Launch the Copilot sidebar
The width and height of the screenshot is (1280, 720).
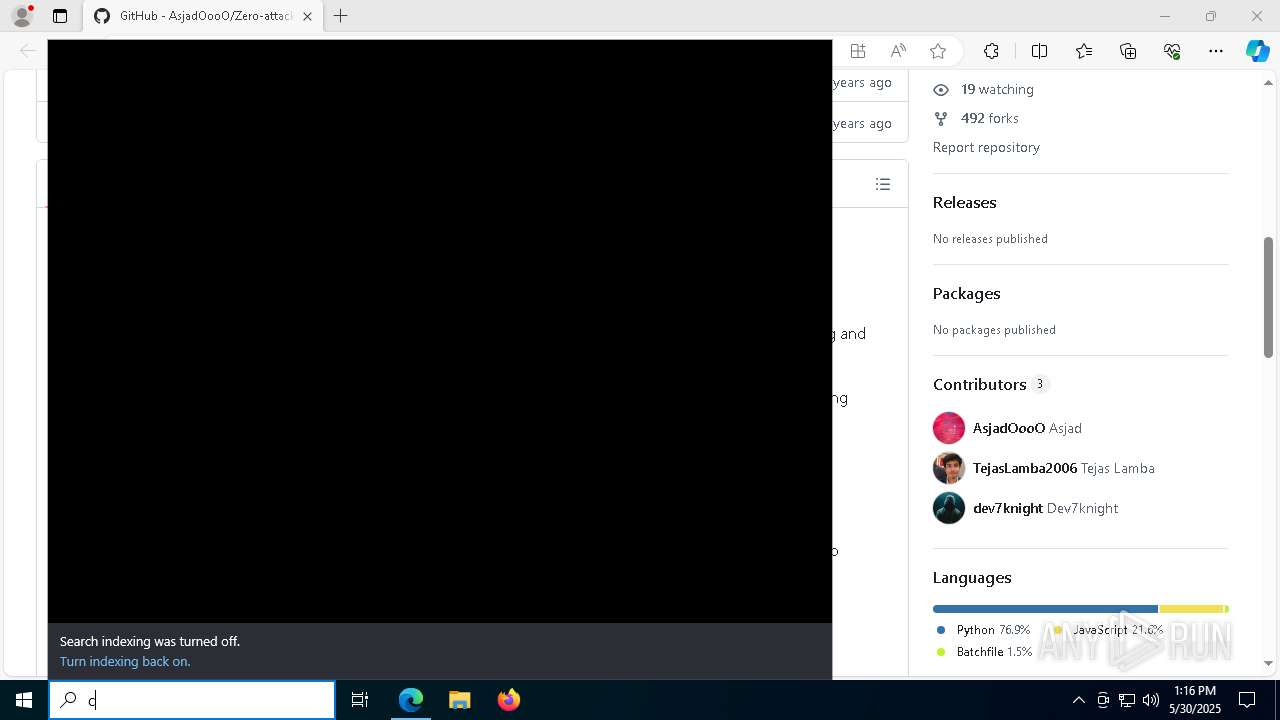click(1257, 51)
